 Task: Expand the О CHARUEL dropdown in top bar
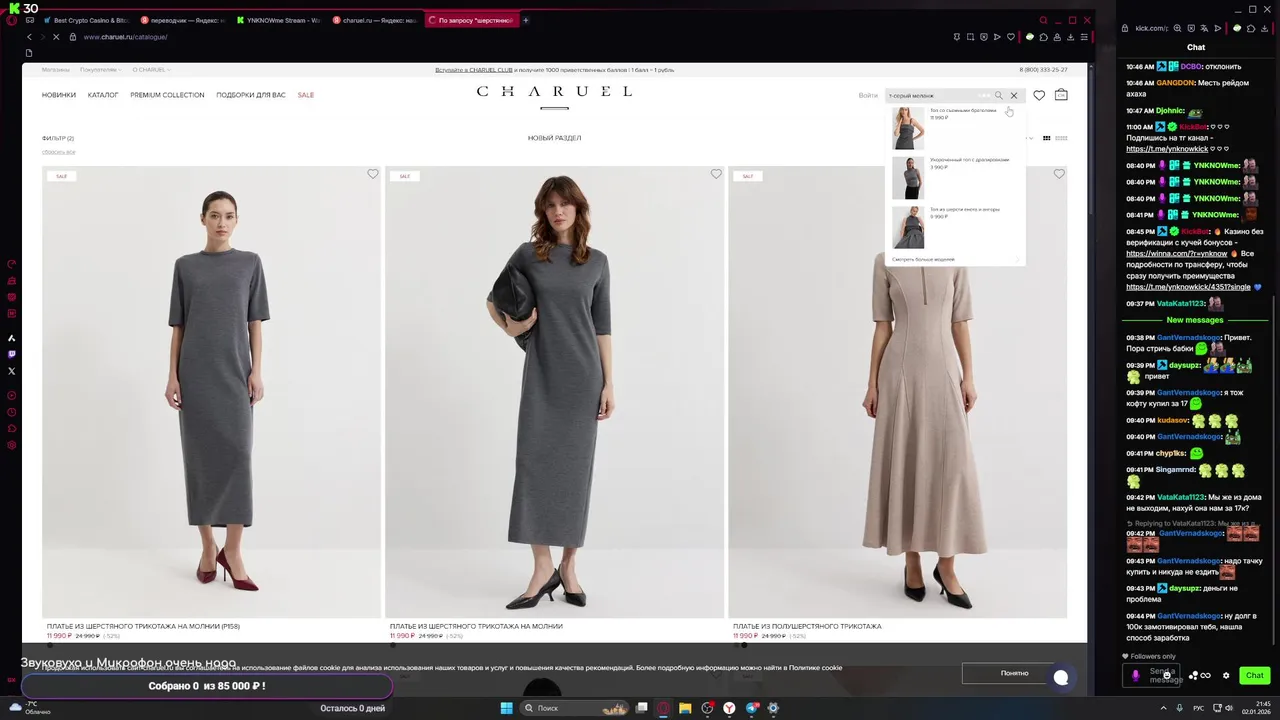152,70
